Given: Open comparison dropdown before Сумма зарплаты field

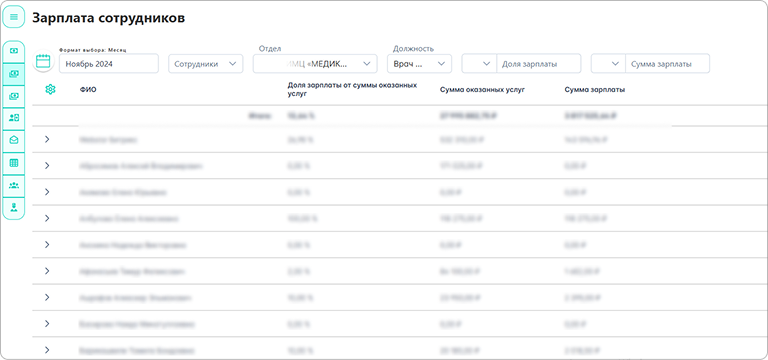Looking at the screenshot, I should click(x=608, y=64).
